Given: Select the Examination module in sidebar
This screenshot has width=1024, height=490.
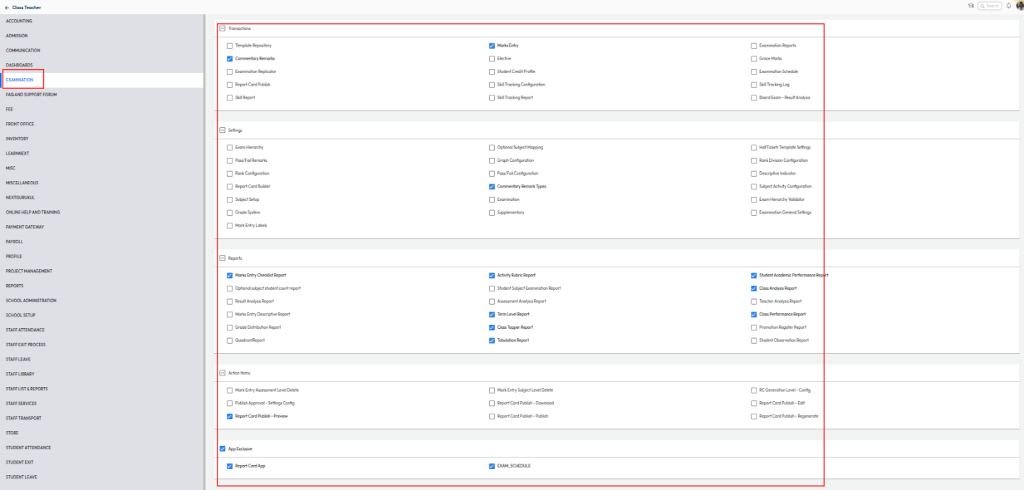Looking at the screenshot, I should pos(20,79).
